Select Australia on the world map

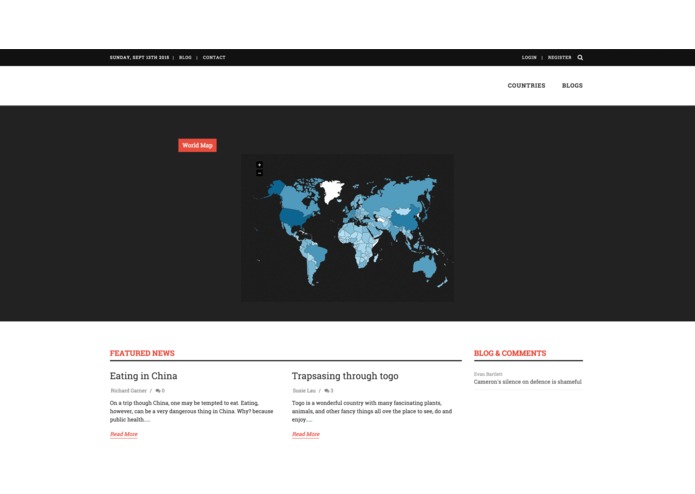(425, 266)
